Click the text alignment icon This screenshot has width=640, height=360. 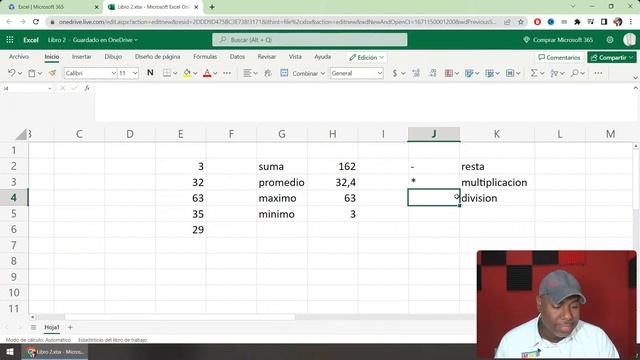247,73
